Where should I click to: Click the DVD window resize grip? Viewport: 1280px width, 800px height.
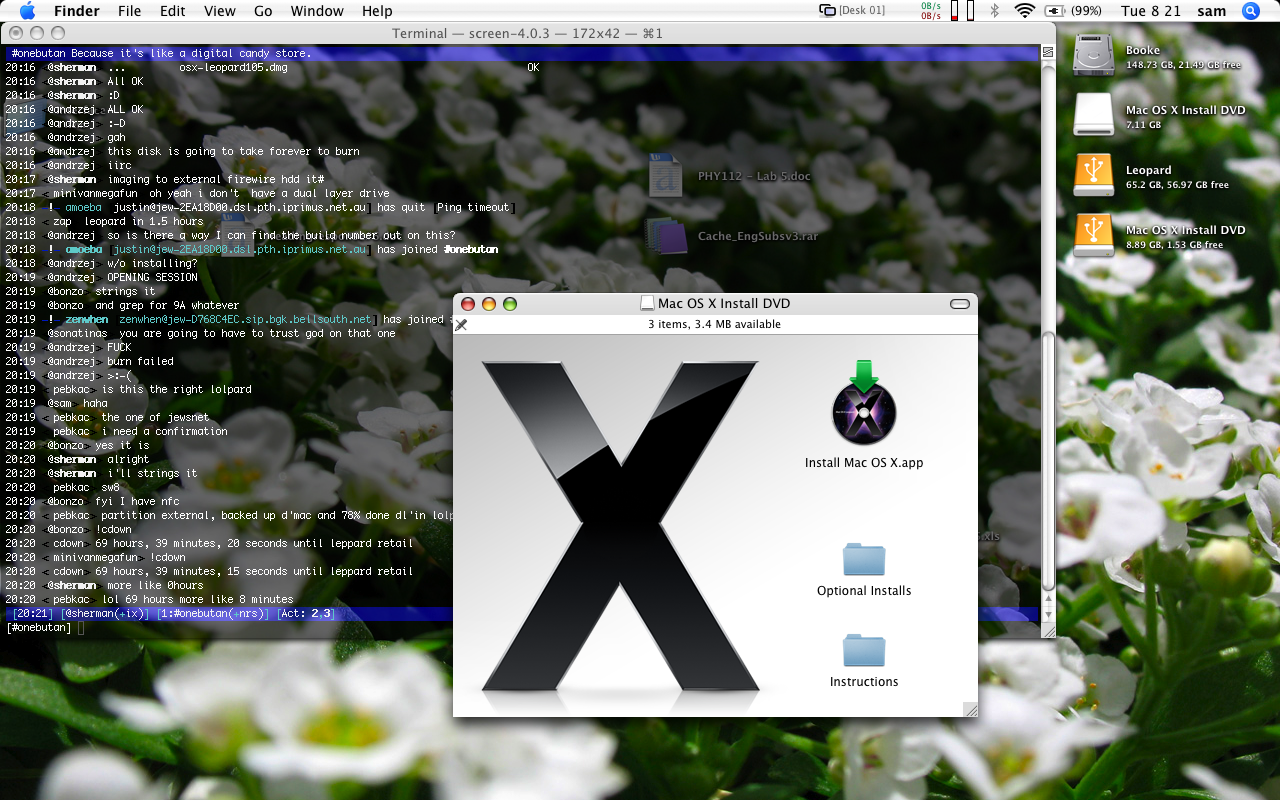pos(970,709)
